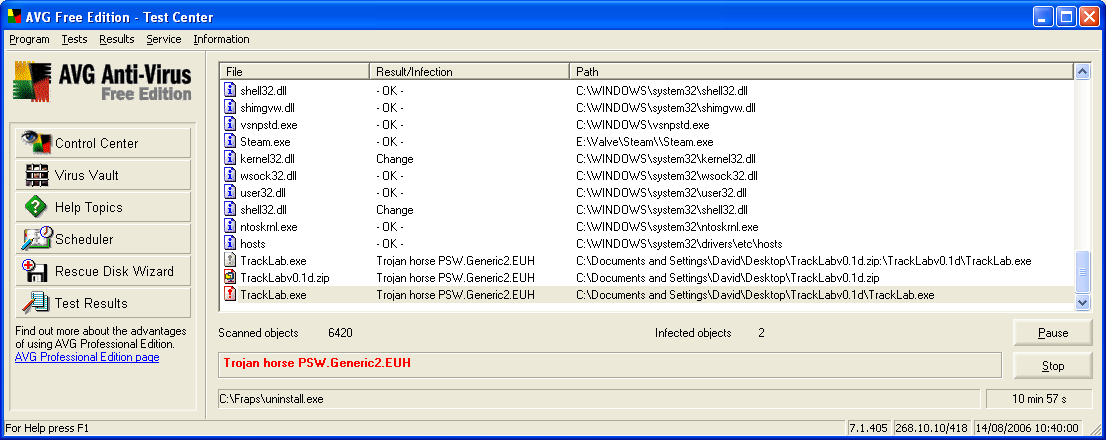Click the C:\WINDOWS\vsnpstd.exe path
The width and height of the screenshot is (1106, 440).
[643, 125]
